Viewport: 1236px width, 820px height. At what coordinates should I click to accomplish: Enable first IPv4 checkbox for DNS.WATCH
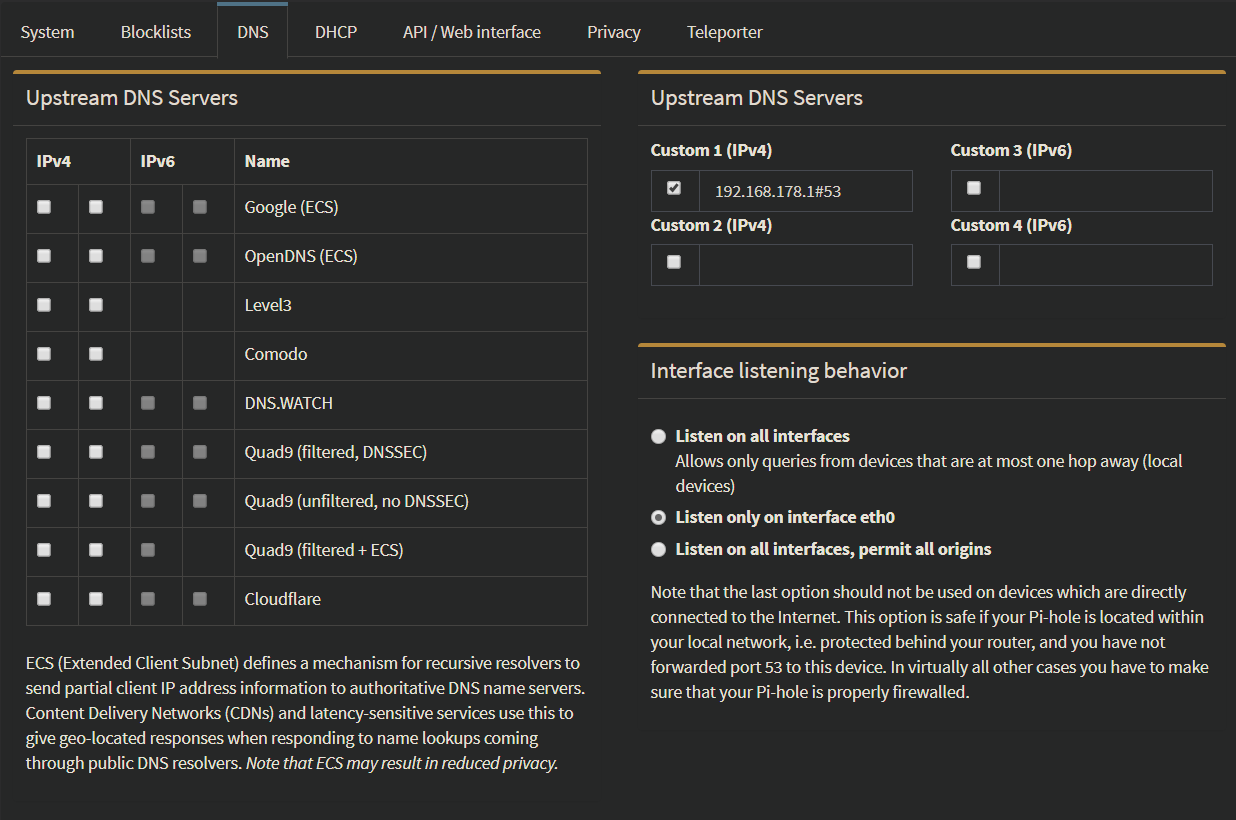pos(44,403)
